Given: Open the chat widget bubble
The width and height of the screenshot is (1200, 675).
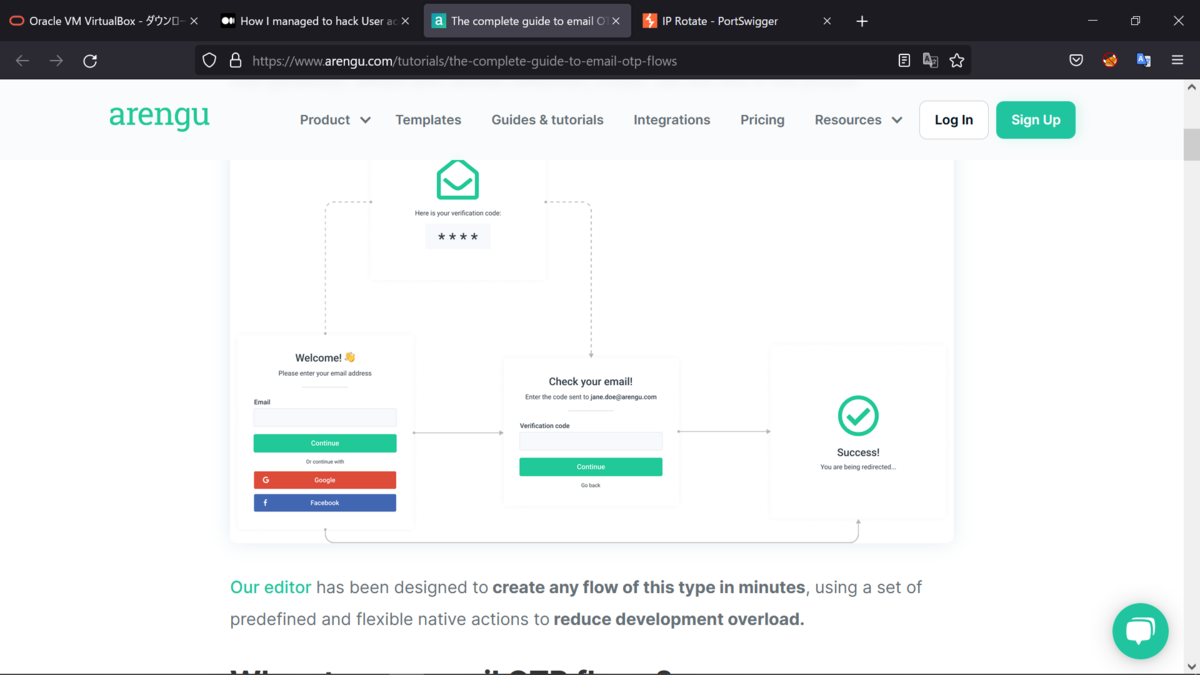Looking at the screenshot, I should coord(1140,631).
